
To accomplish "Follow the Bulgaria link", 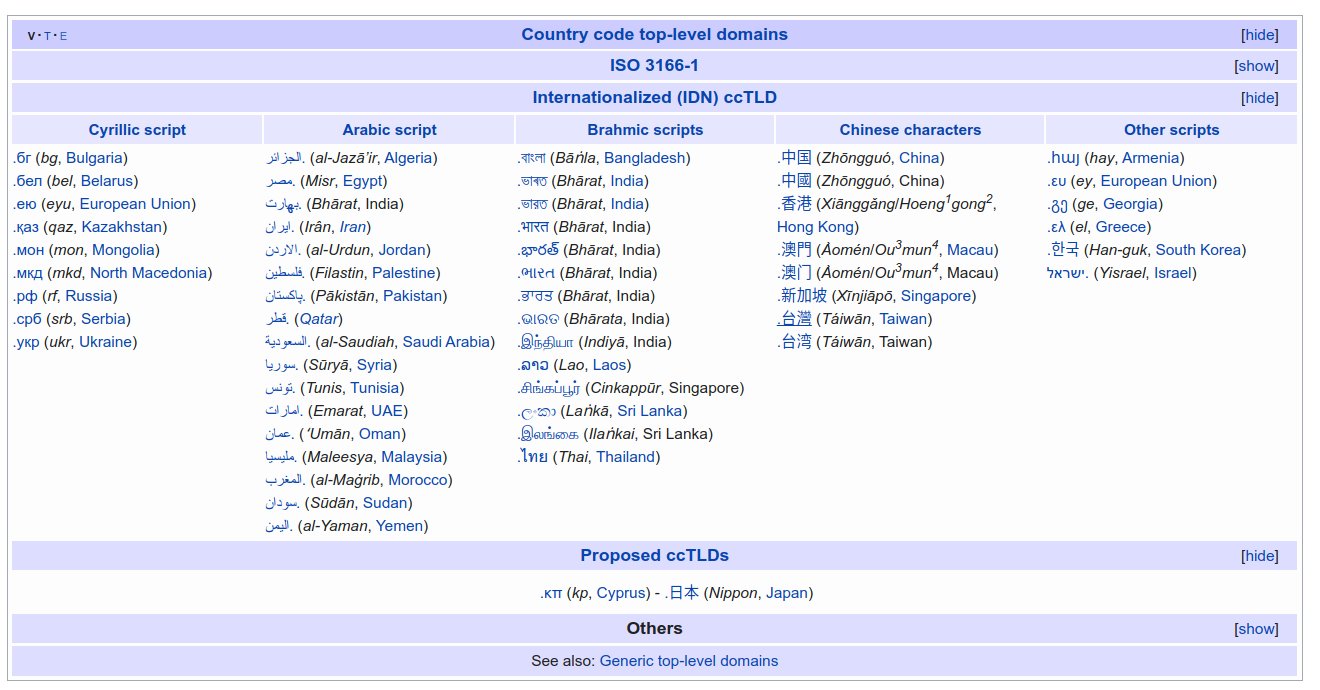I will [95, 158].
